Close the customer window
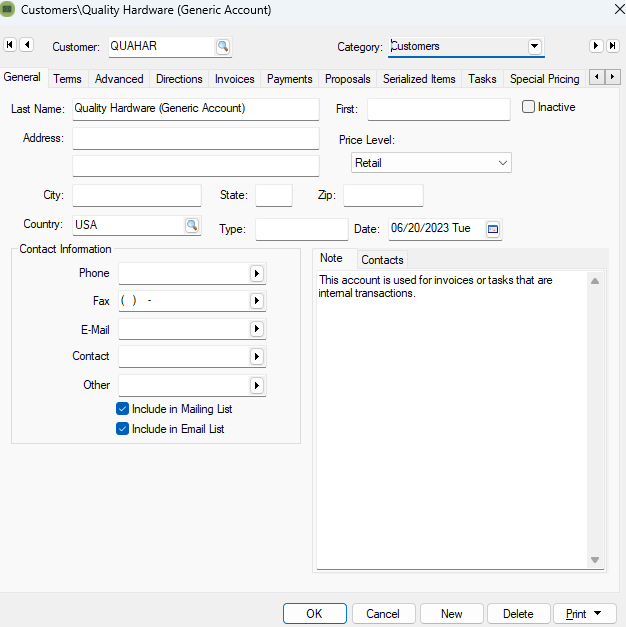626x627 pixels. [620, 9]
